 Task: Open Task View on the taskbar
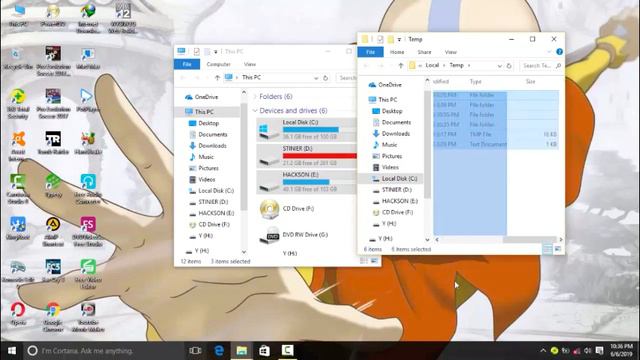click(195, 351)
